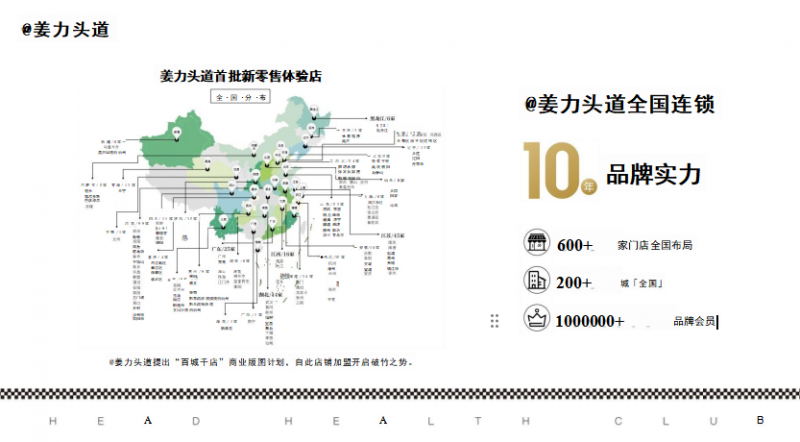Image resolution: width=800 pixels, height=442 pixels.
Task: Click the 品牌实力 heading text
Action: click(x=653, y=174)
